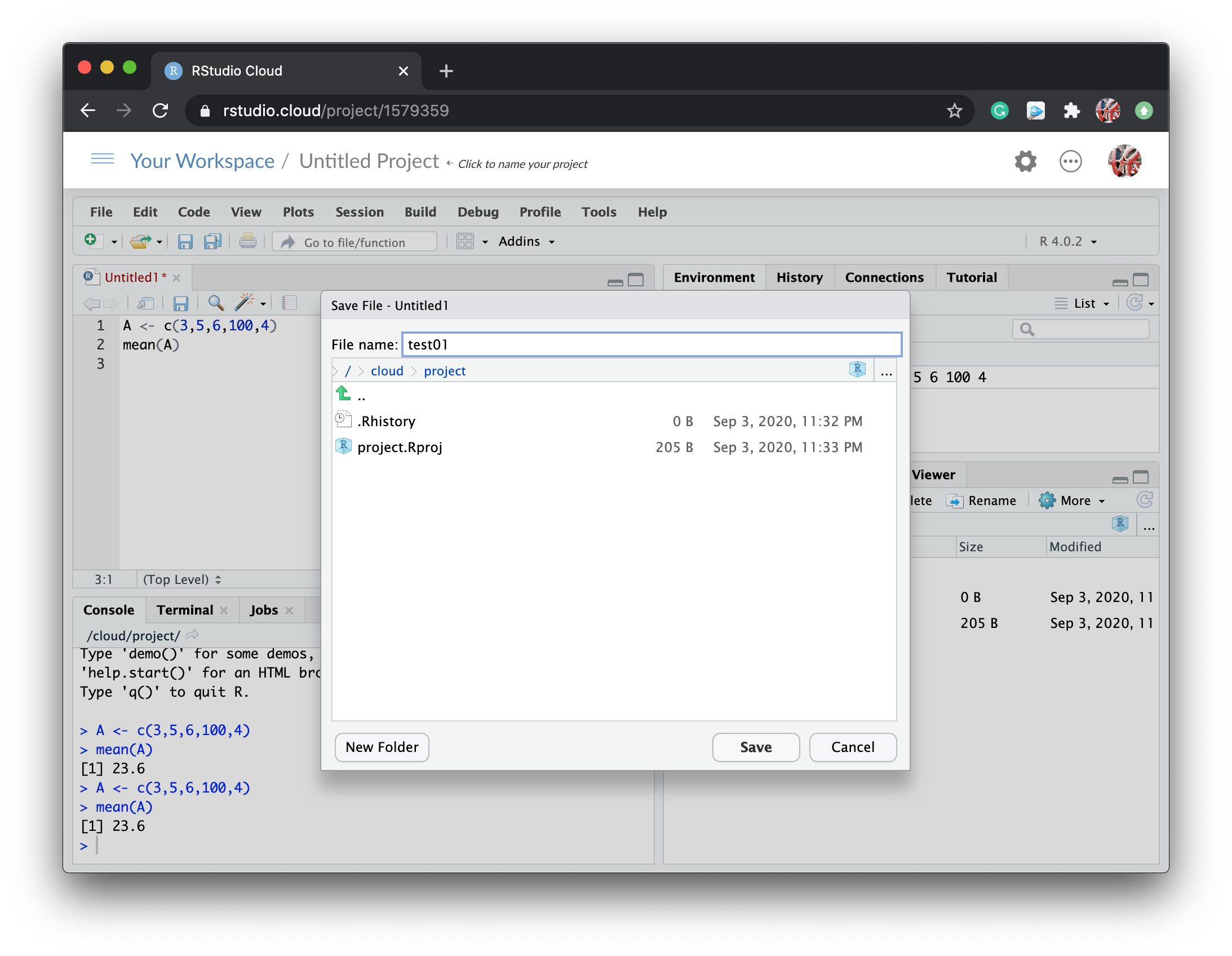Bookmark page with the star icon
The height and width of the screenshot is (956, 1232).
click(x=954, y=110)
